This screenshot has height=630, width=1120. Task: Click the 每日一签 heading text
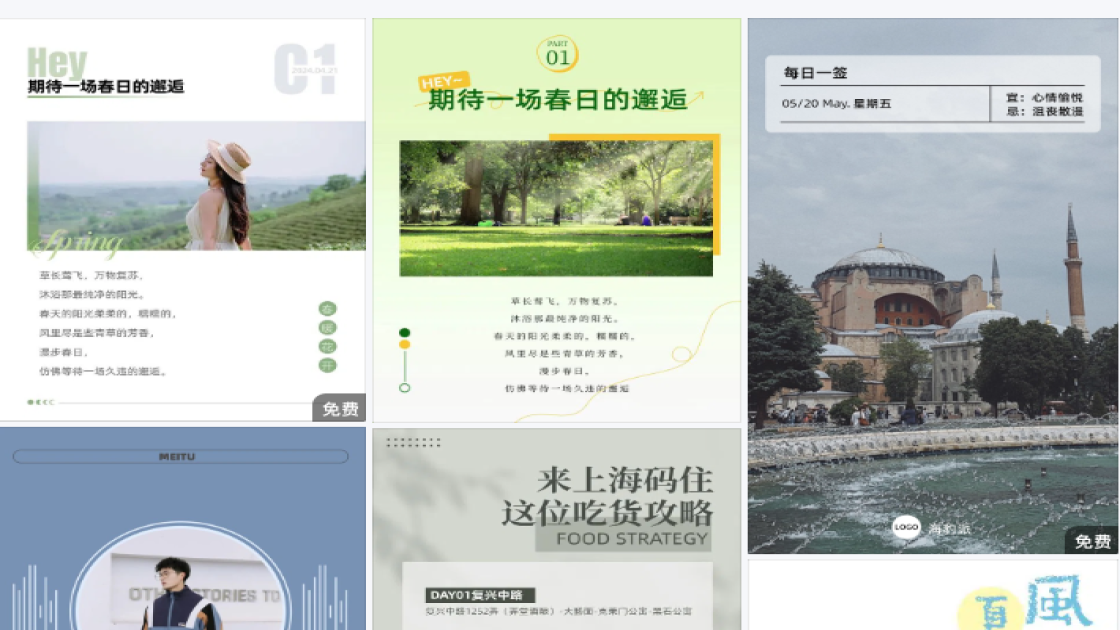tap(815, 73)
